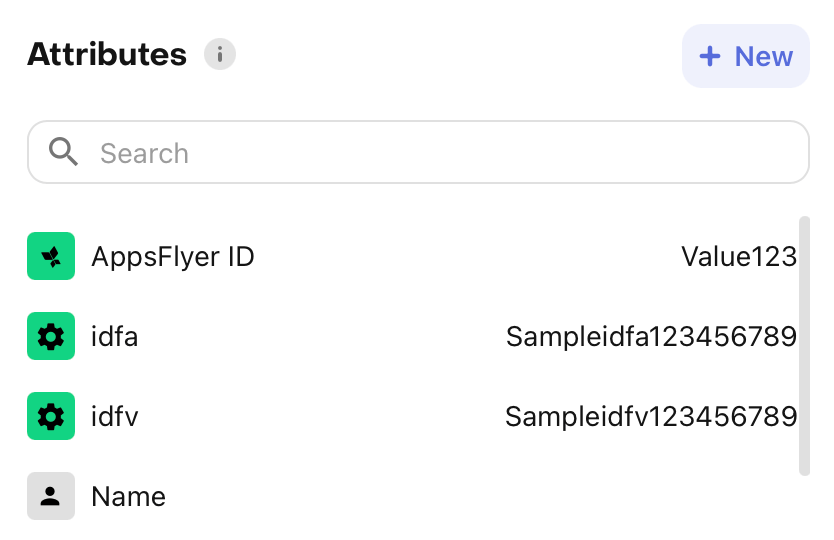Click the Attributes panel heading

107,54
